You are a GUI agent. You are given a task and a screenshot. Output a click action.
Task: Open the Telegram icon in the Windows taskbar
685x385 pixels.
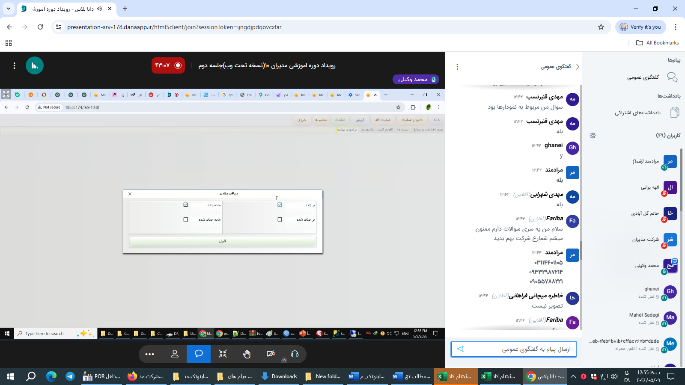coord(70,376)
